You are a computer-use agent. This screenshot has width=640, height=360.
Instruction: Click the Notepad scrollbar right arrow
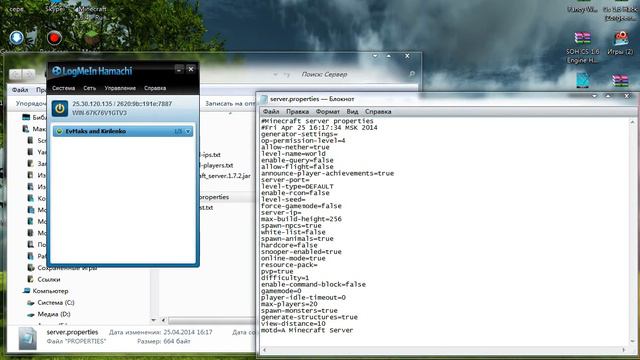click(x=624, y=350)
